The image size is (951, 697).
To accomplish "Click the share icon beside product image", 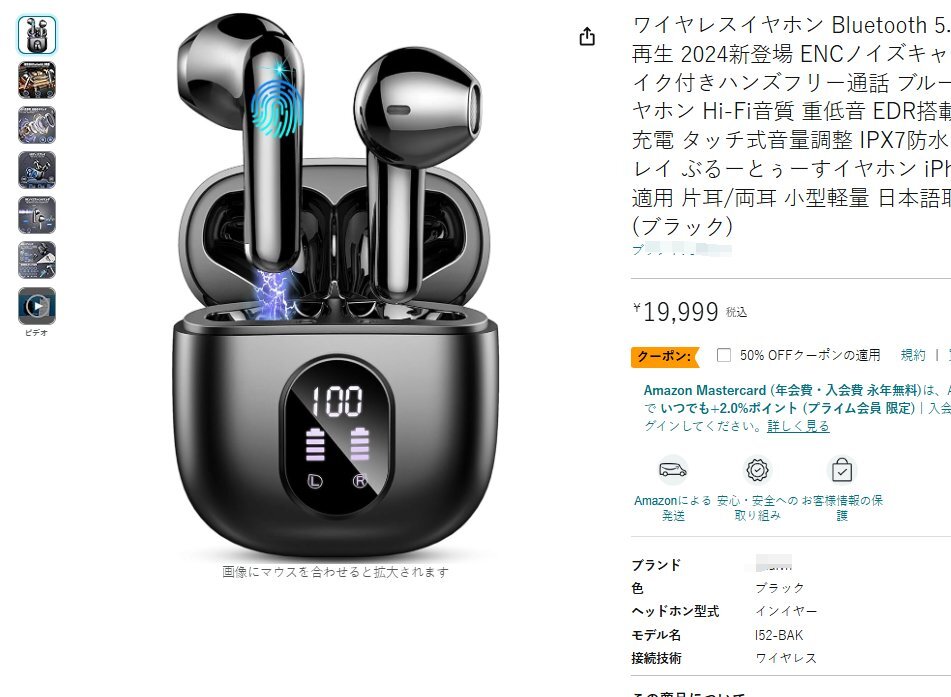I will pyautogui.click(x=586, y=37).
